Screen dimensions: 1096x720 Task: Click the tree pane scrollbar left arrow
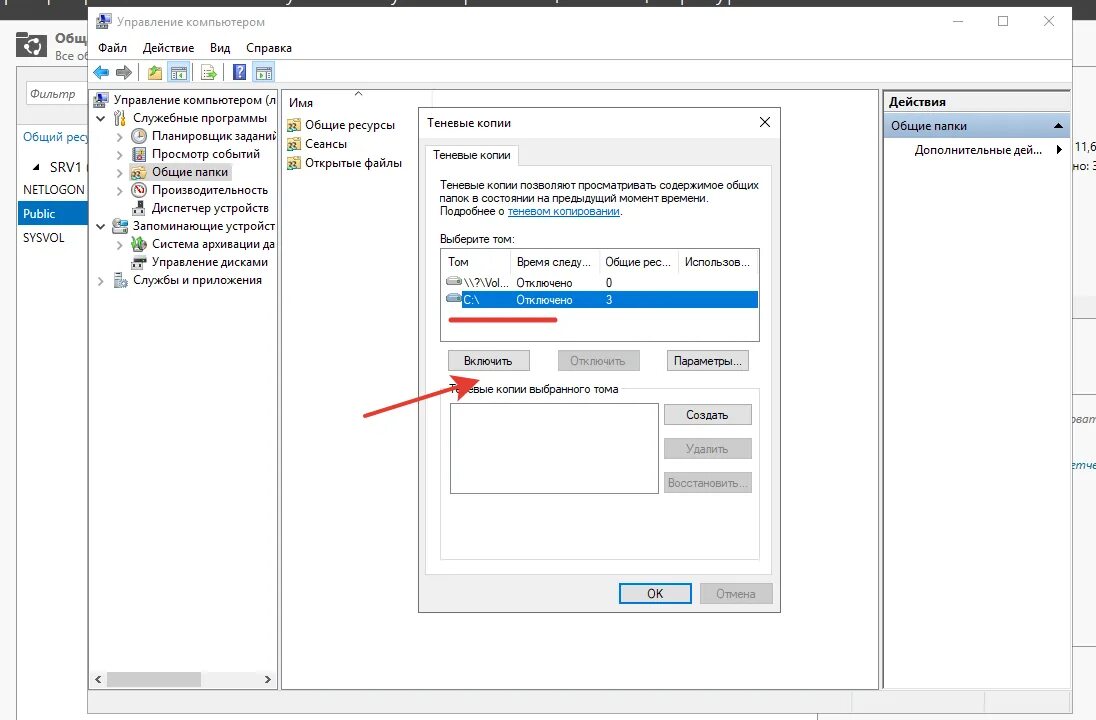[99, 679]
